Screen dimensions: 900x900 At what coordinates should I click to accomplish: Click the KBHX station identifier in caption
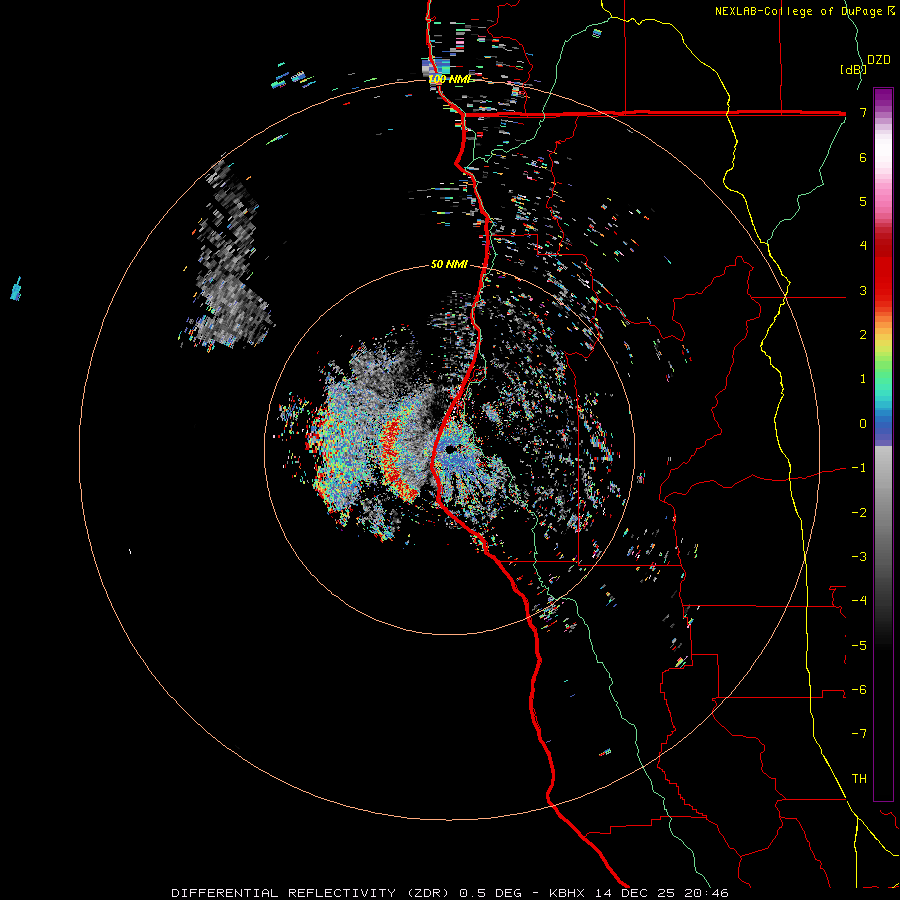pyautogui.click(x=567, y=893)
